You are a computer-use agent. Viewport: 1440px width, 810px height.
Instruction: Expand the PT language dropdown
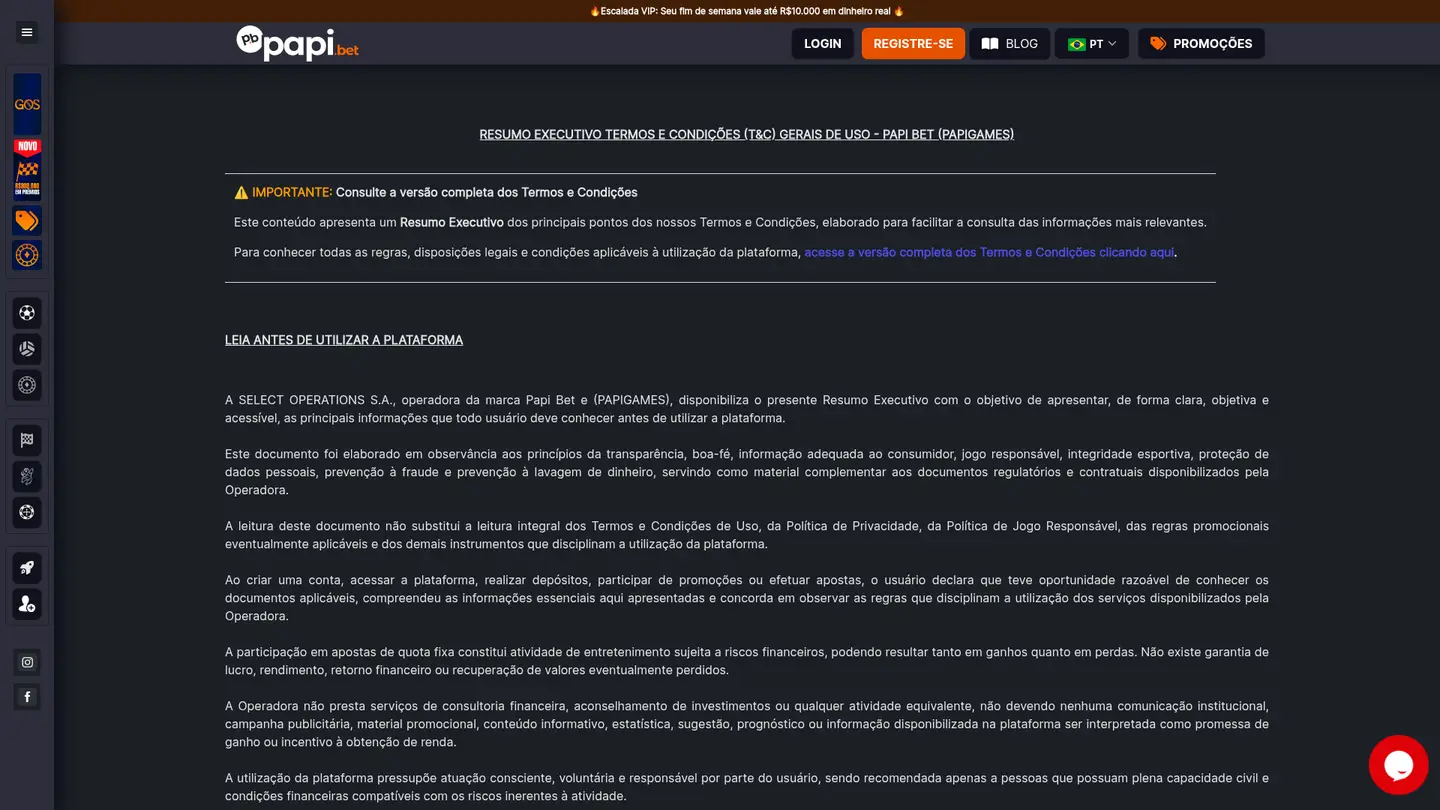(1092, 44)
